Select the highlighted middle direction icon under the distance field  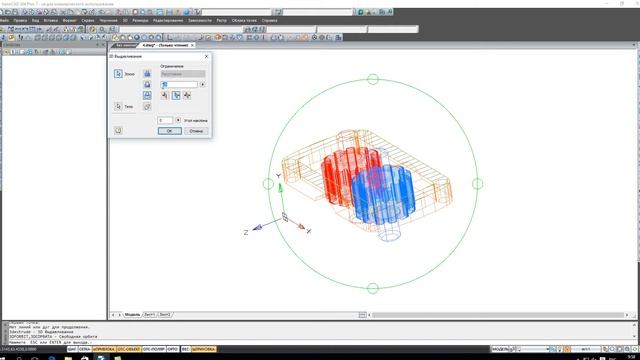point(176,95)
